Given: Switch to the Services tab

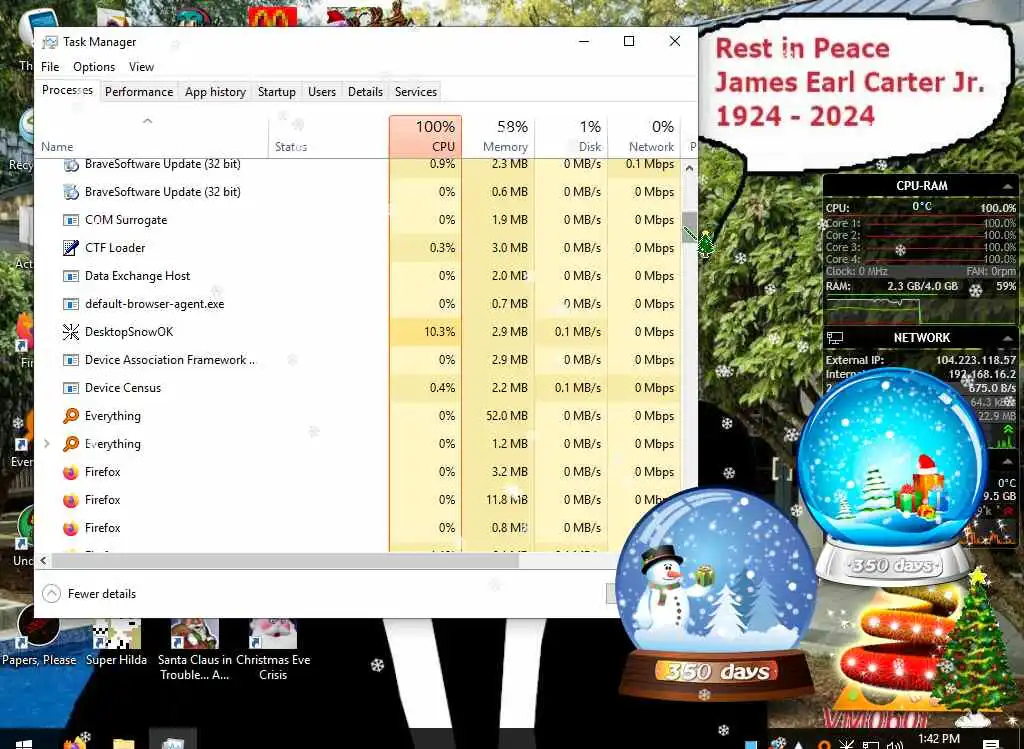Looking at the screenshot, I should [416, 92].
